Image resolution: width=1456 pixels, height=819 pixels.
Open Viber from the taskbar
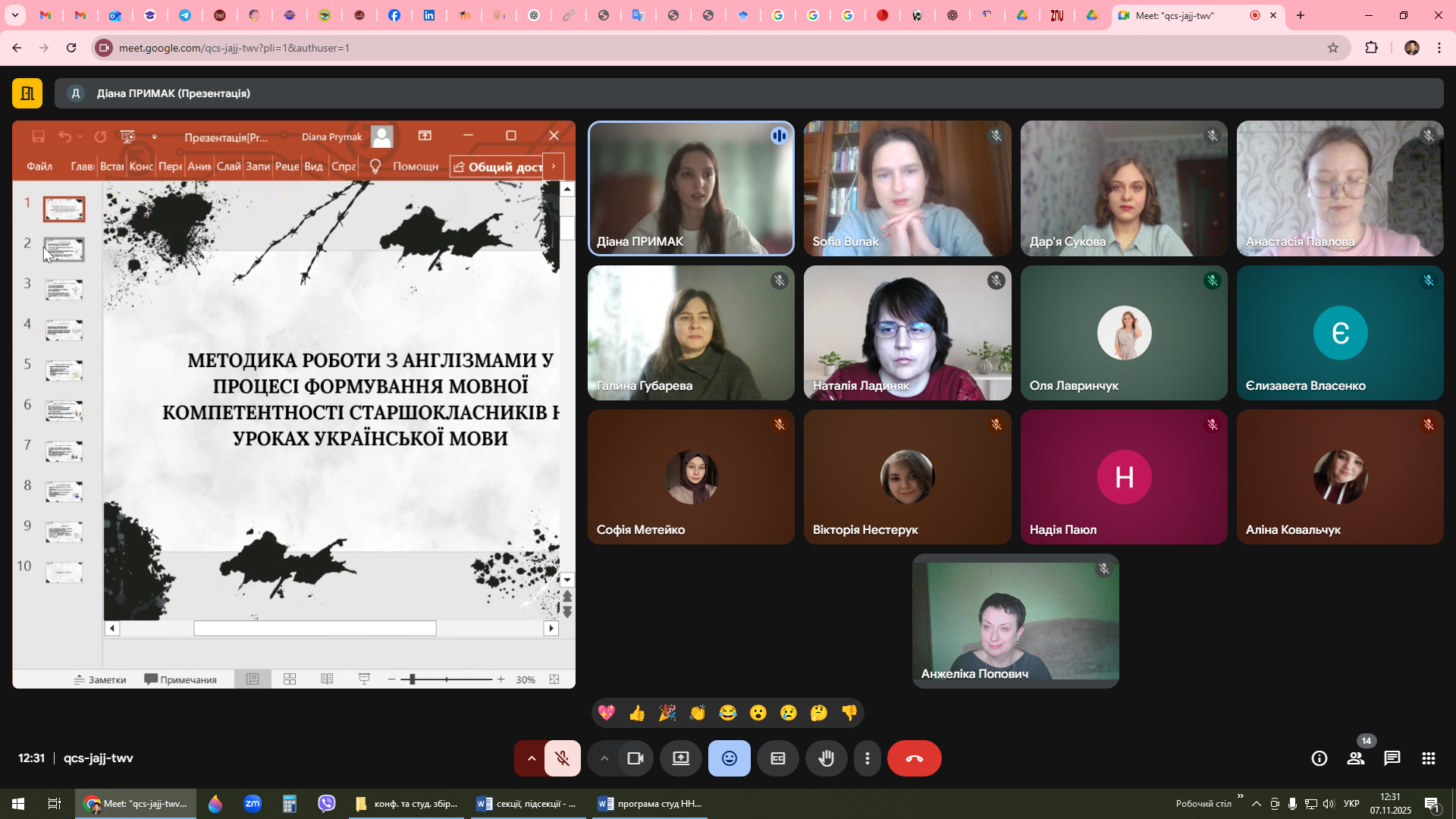(326, 803)
